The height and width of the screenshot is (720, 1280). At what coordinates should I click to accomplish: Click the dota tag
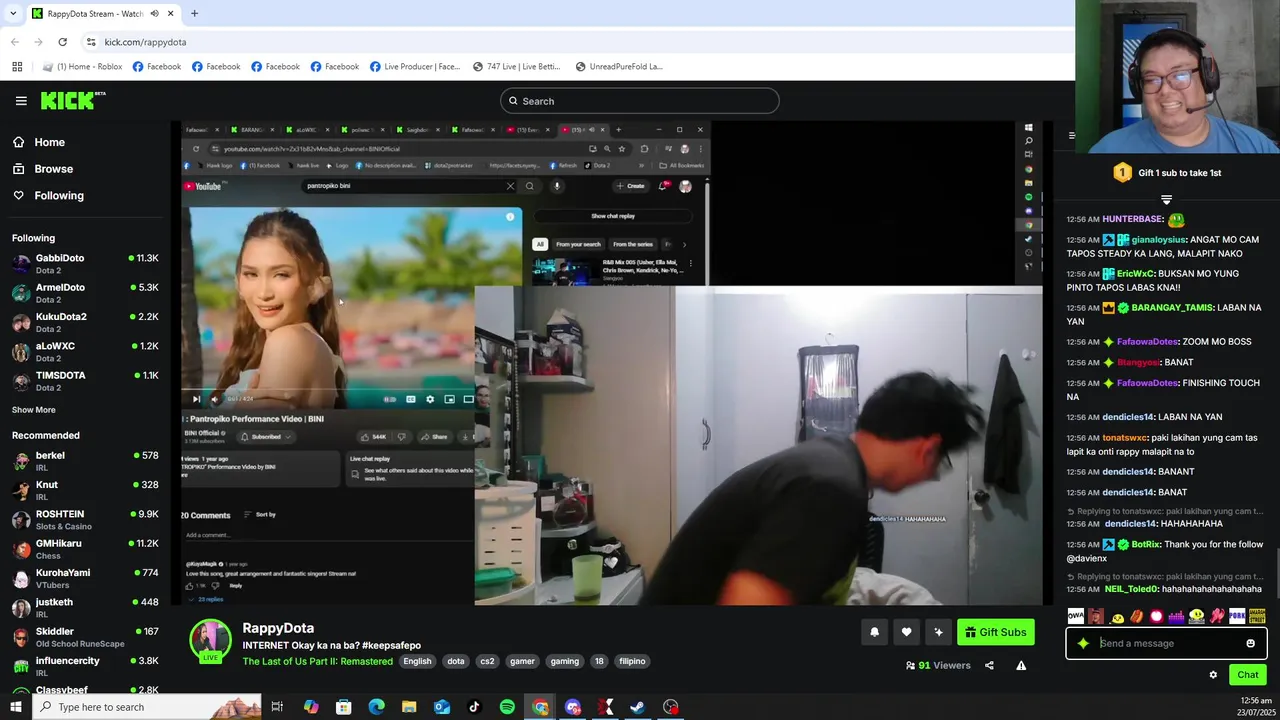(x=456, y=661)
